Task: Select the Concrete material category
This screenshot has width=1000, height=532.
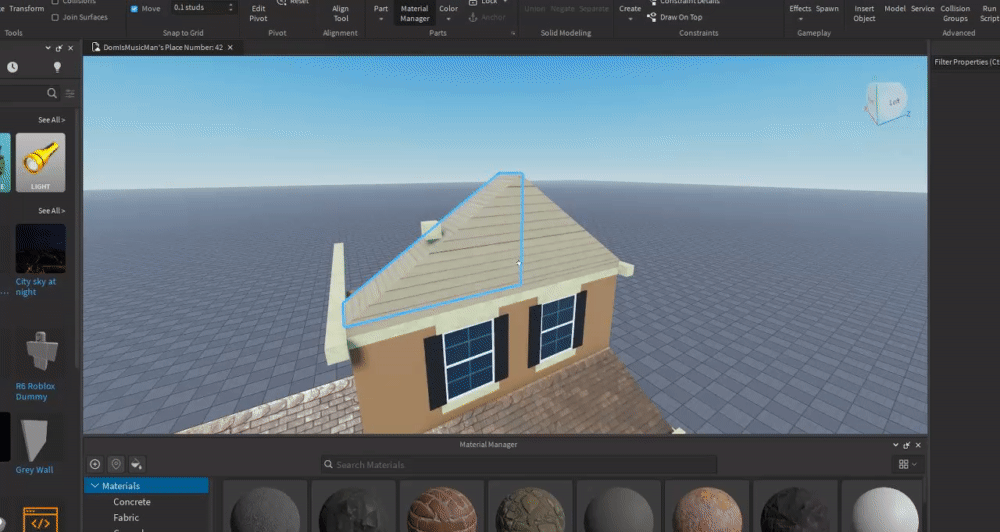Action: tap(132, 502)
